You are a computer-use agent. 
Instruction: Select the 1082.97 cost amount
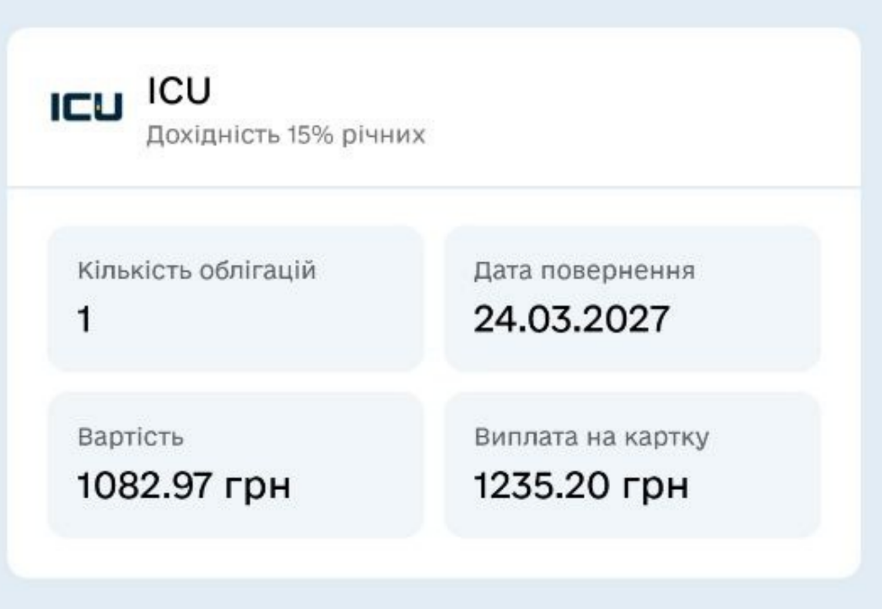pyautogui.click(x=143, y=489)
